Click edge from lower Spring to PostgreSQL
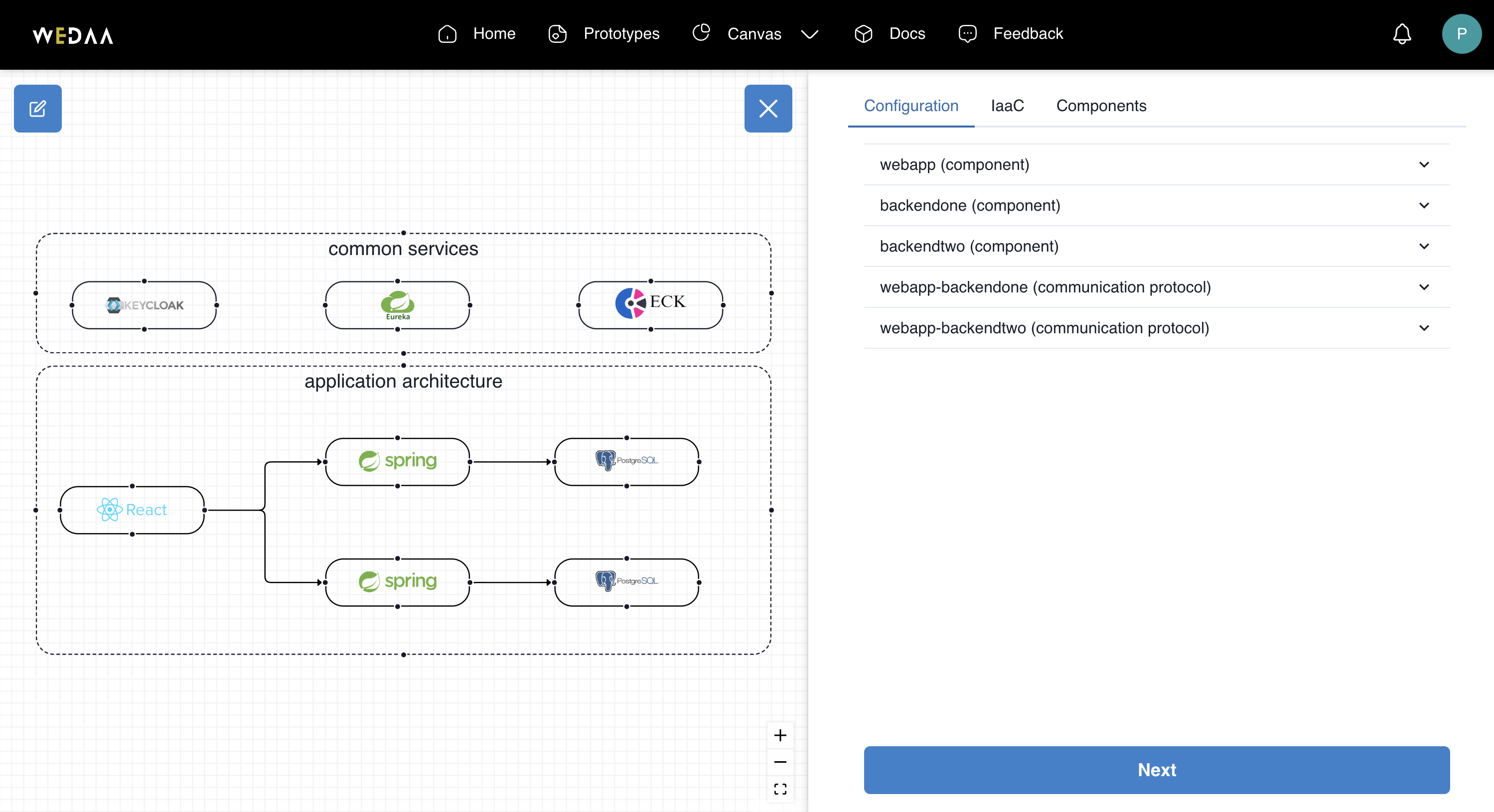 click(x=511, y=582)
